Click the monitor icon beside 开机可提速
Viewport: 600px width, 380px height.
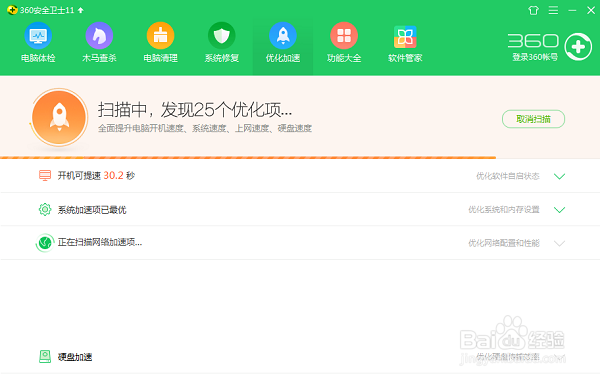45,175
